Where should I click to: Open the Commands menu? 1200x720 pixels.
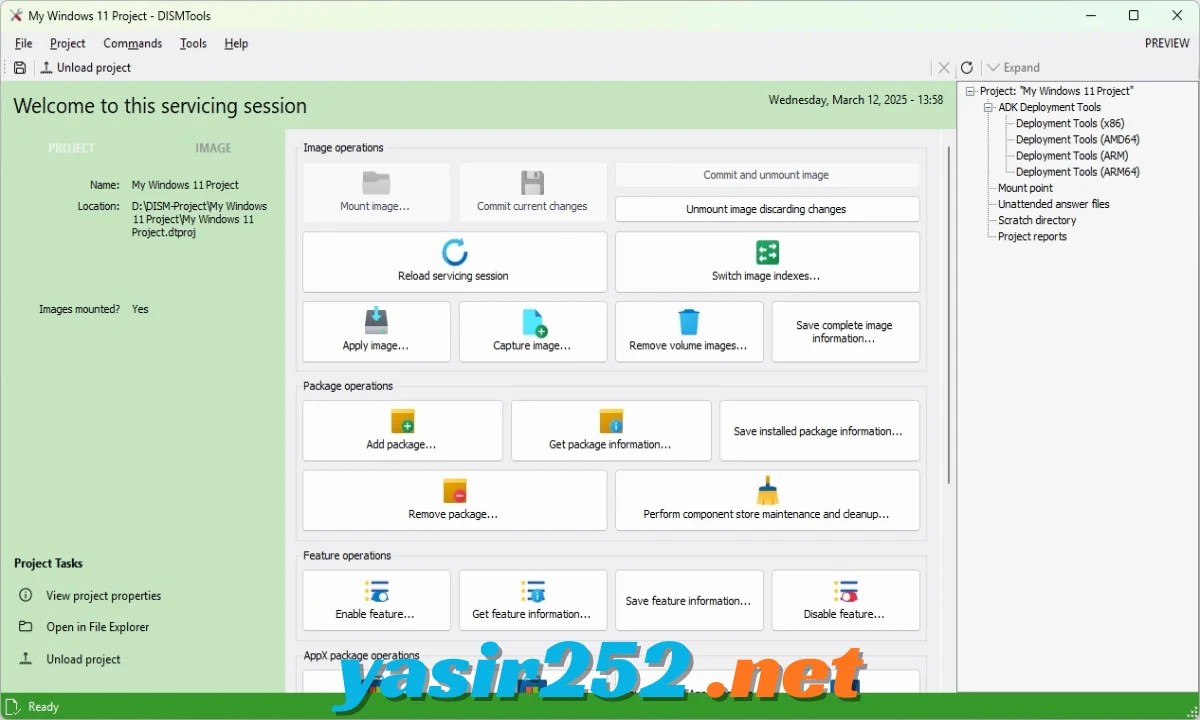[133, 43]
